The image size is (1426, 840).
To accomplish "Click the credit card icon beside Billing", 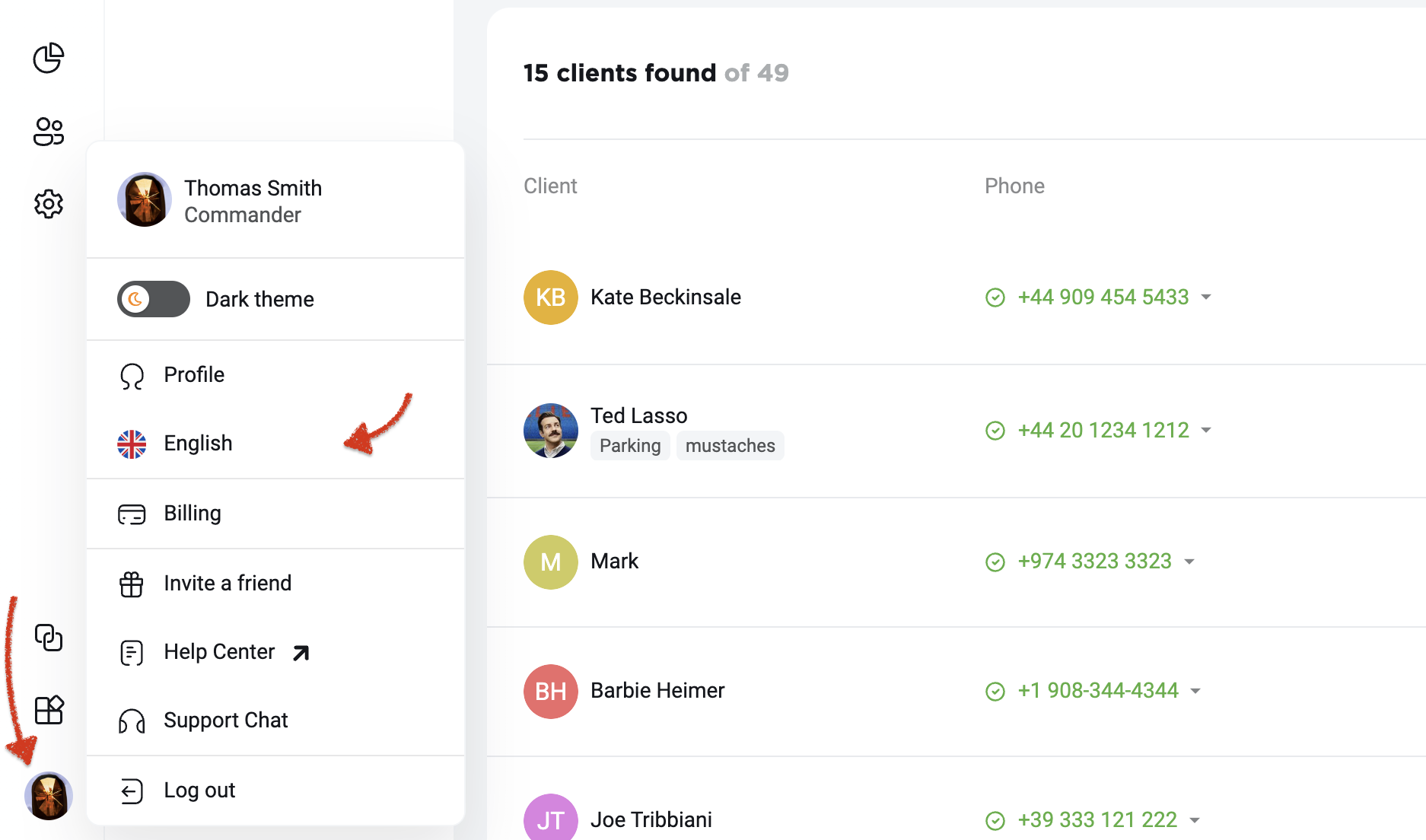I will pos(132,514).
